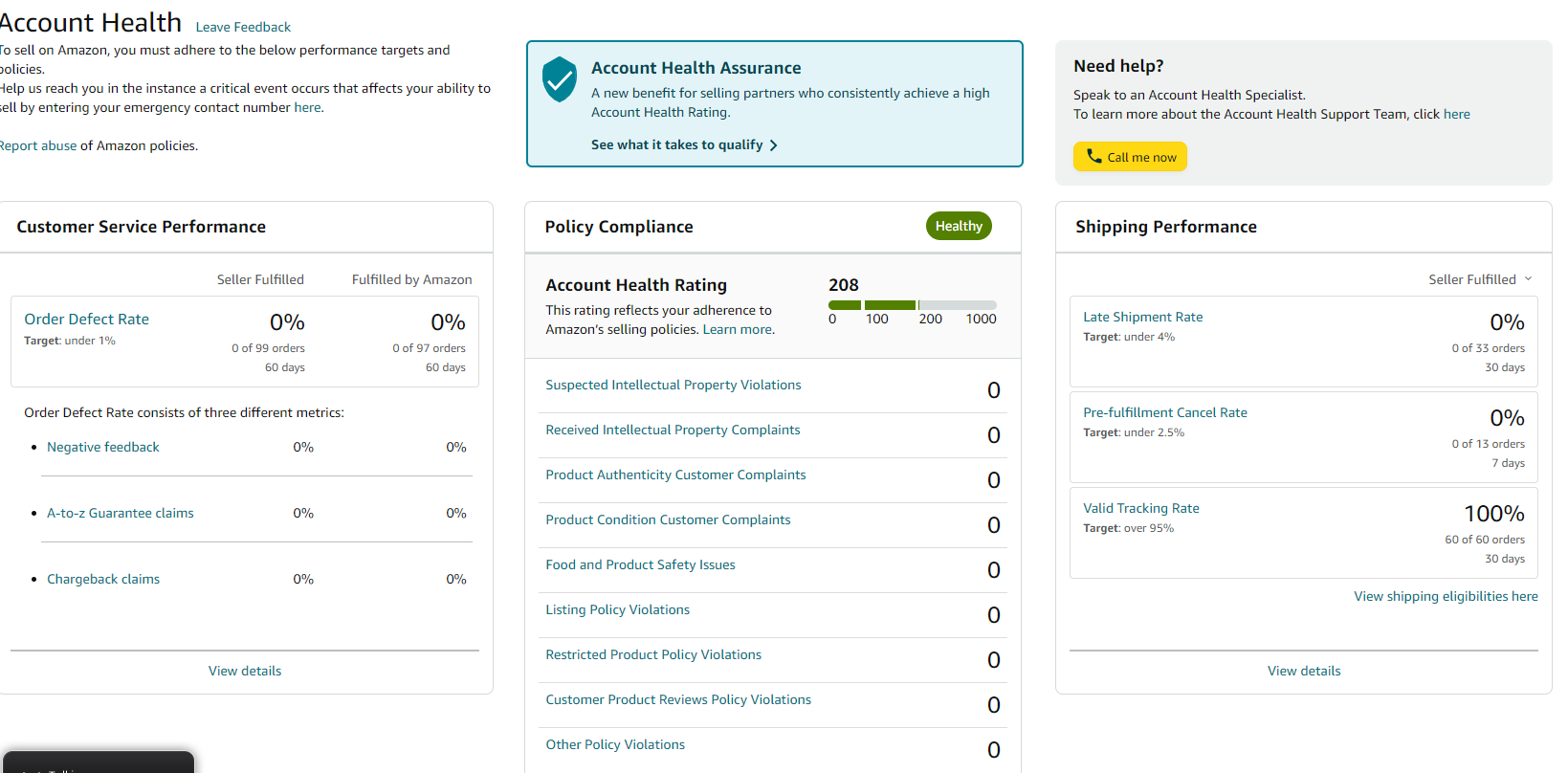Click View shipping eligibilities here
Screen dimensions: 1568x773
[1446, 596]
